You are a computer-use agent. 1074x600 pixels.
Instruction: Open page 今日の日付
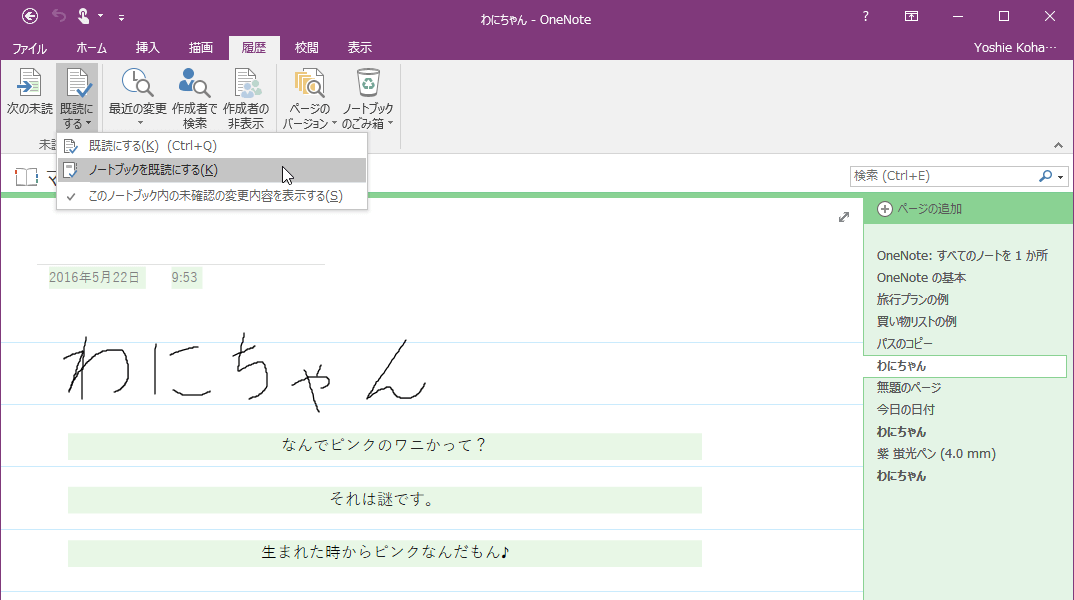906,409
